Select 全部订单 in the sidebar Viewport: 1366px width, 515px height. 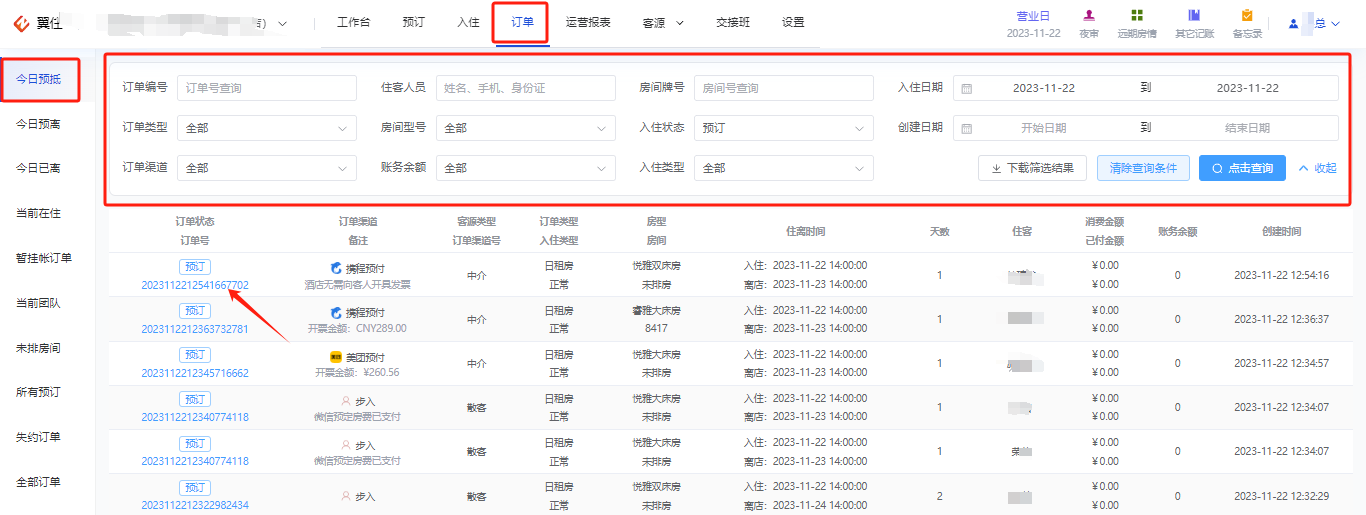(38, 482)
